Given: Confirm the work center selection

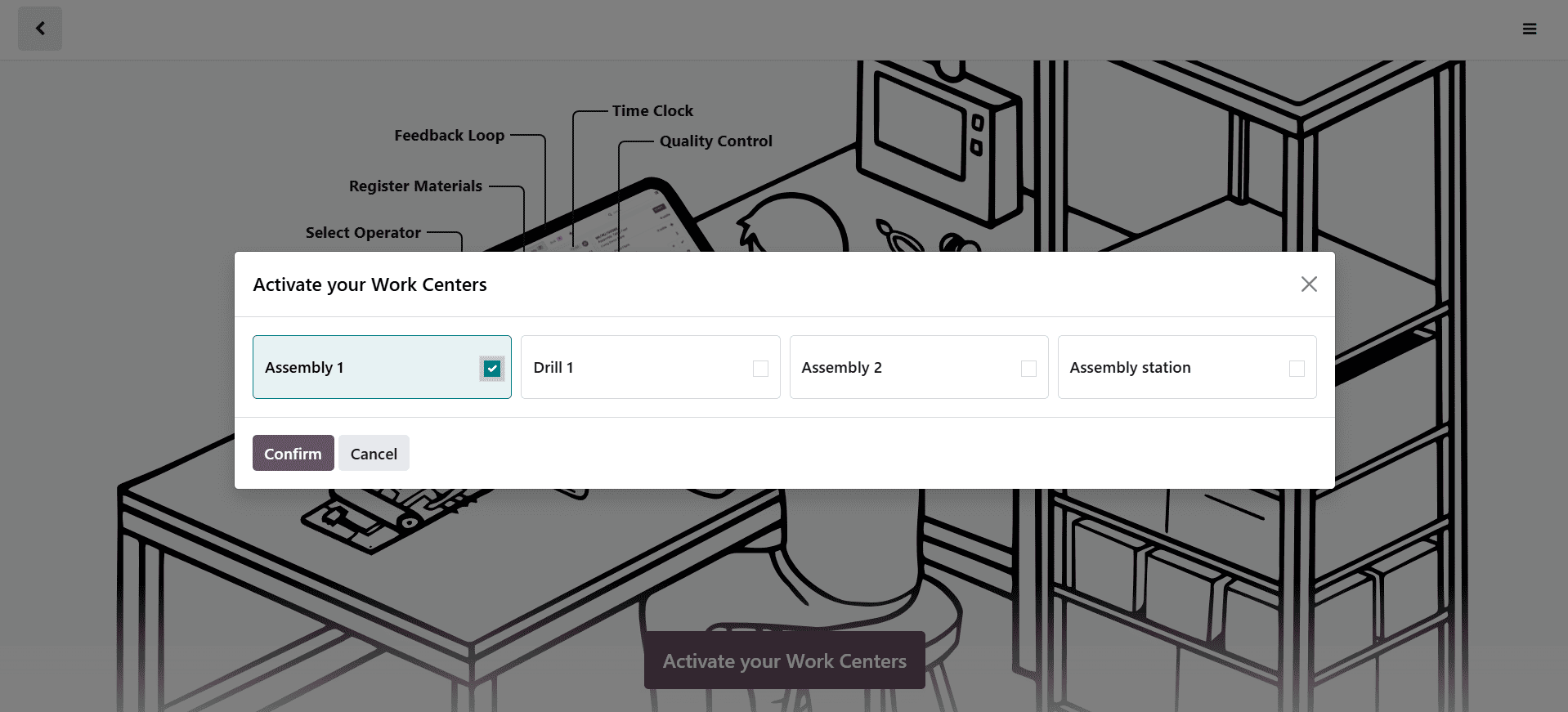Looking at the screenshot, I should (293, 453).
